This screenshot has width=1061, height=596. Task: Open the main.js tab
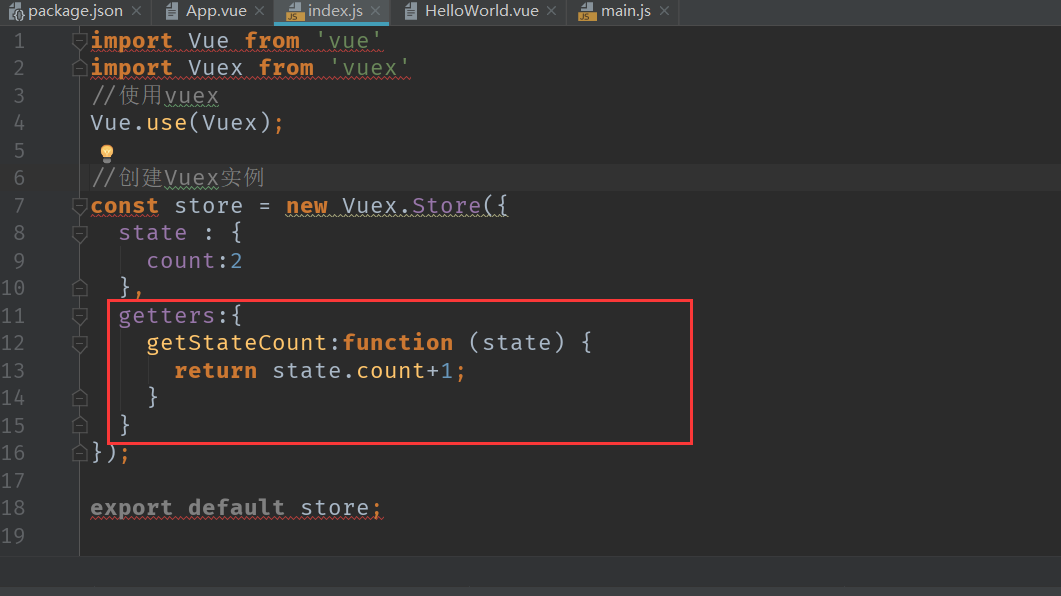point(625,12)
